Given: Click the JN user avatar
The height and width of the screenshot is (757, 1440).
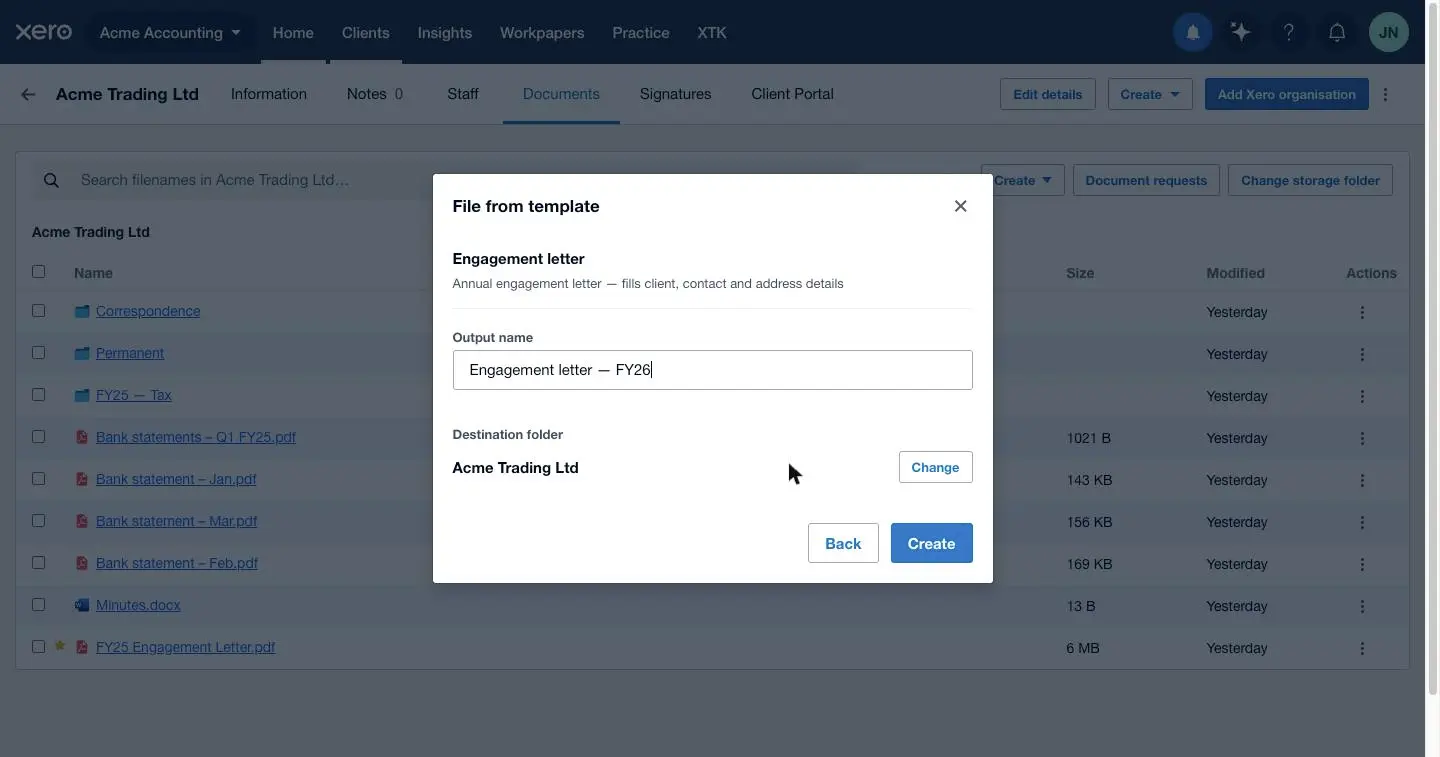Looking at the screenshot, I should (x=1389, y=33).
